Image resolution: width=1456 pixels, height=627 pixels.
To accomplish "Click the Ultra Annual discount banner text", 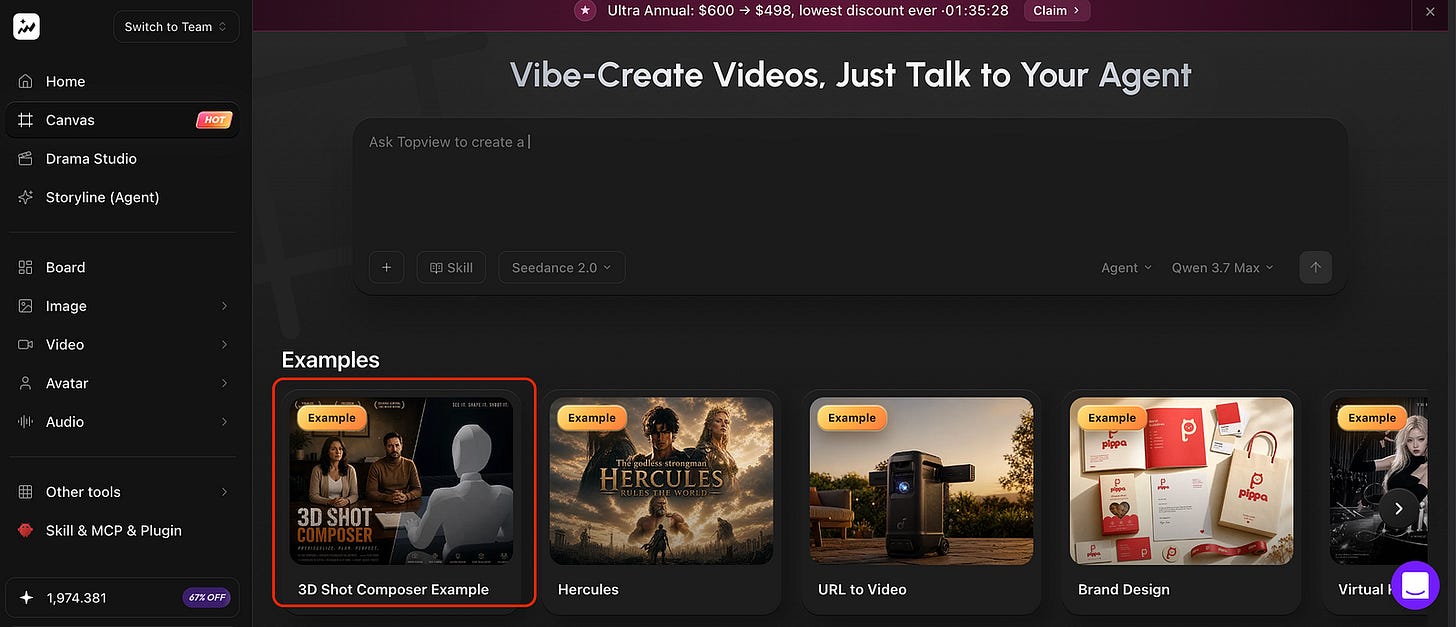I will coord(808,10).
